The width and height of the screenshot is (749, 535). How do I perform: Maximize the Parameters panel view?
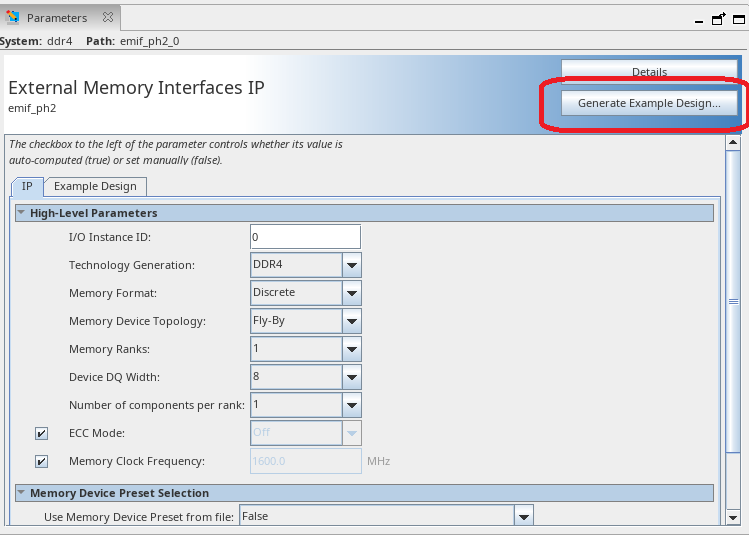coord(739,19)
